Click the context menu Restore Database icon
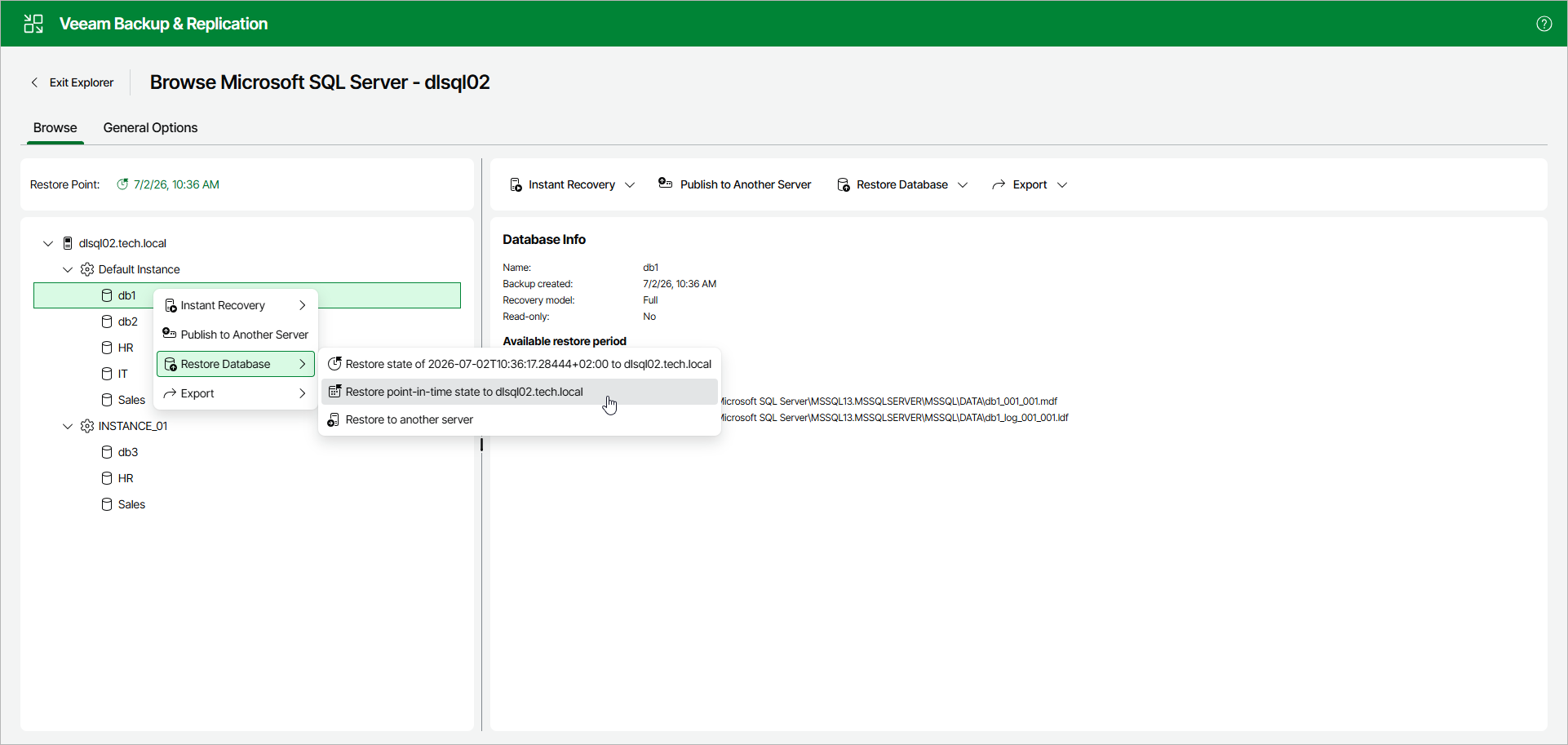 [171, 364]
